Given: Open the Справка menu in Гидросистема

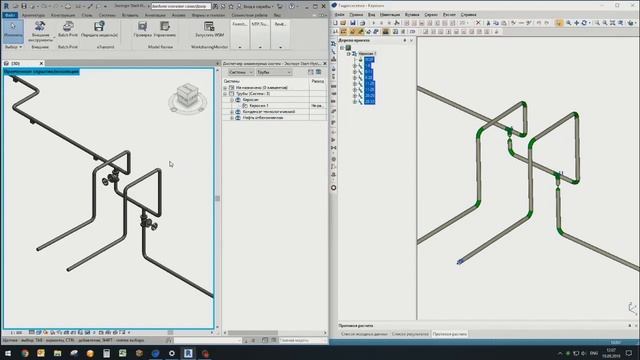Looking at the screenshot, I should (469, 15).
